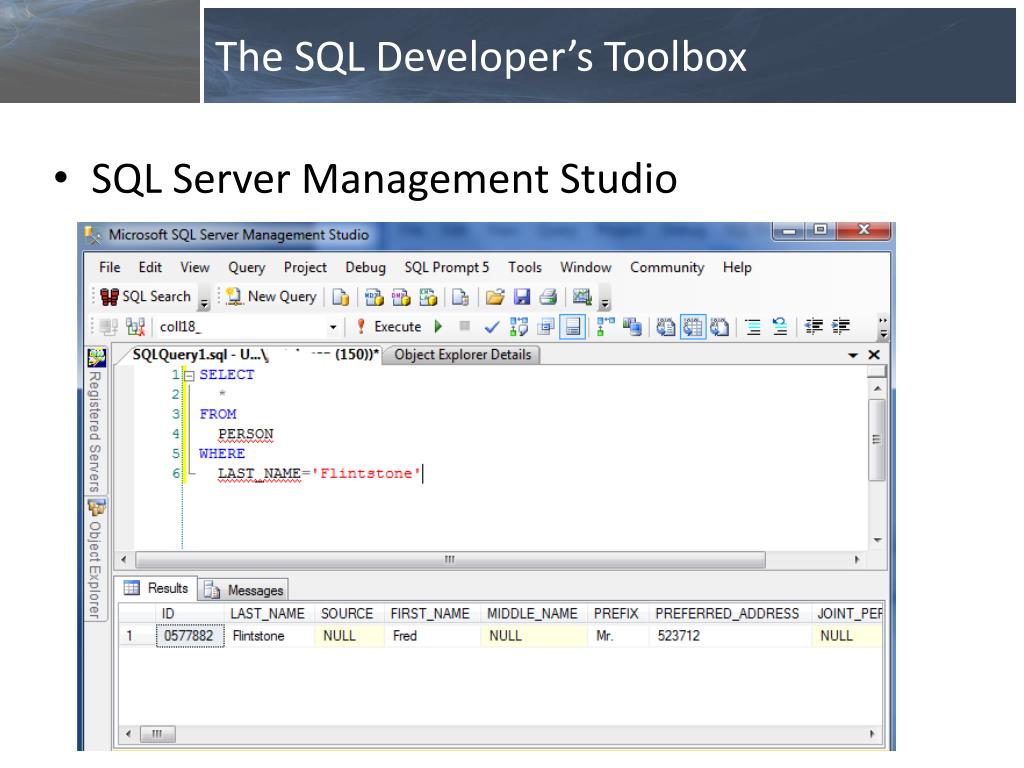
Task: Open the Project menu
Action: (305, 267)
